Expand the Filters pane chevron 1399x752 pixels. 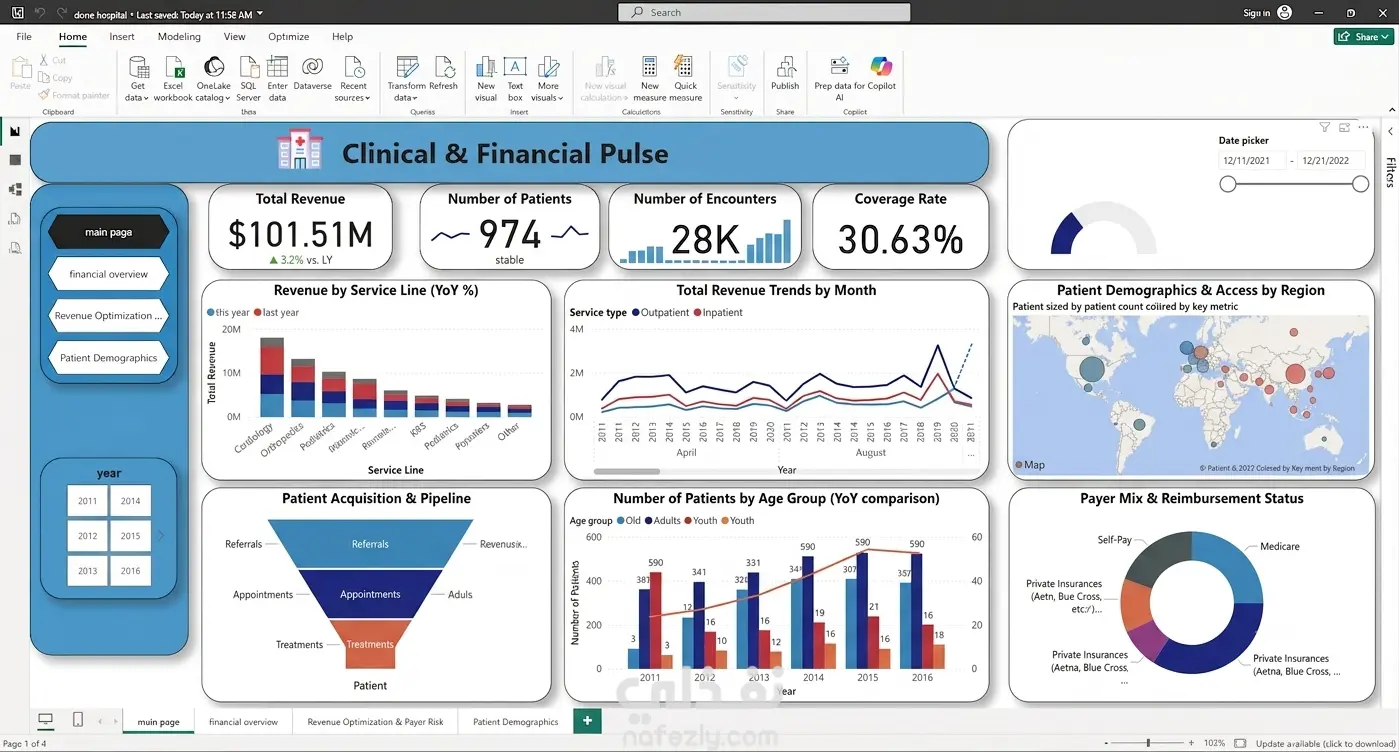(1390, 131)
